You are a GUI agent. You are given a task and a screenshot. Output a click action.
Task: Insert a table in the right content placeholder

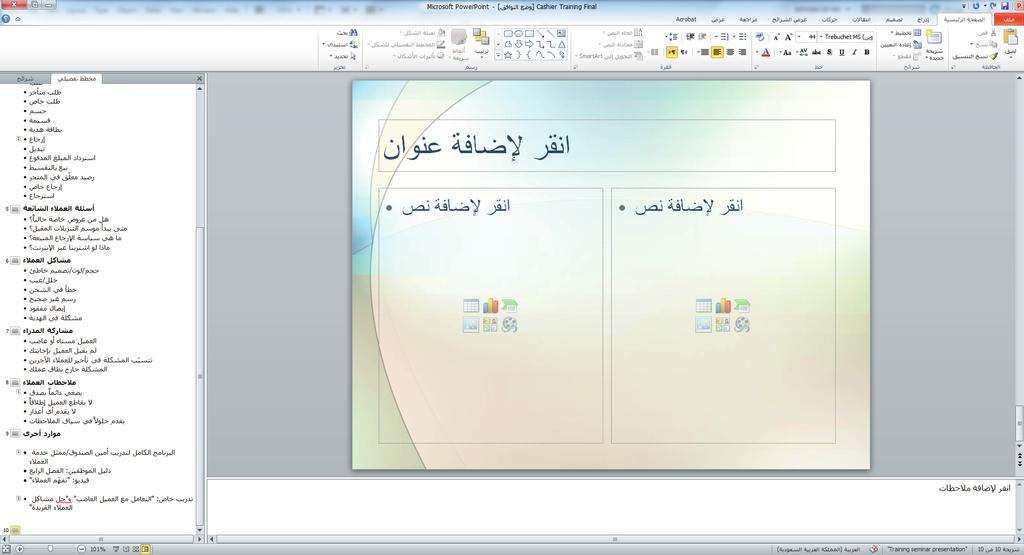tap(703, 306)
